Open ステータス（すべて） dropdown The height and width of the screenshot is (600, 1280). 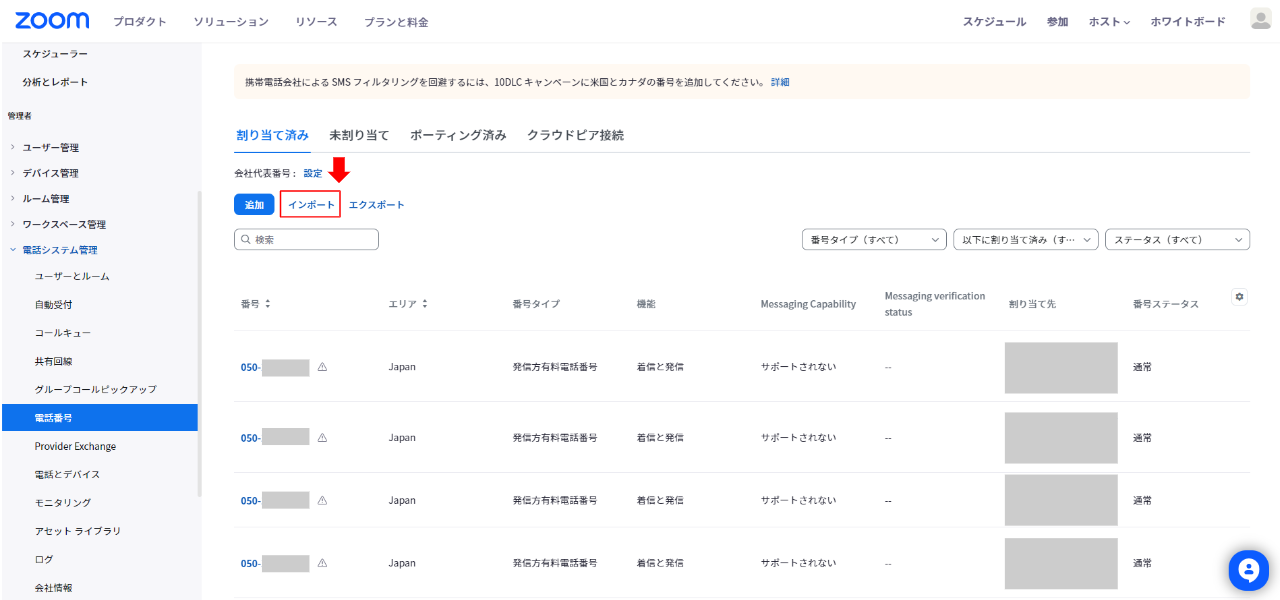[1177, 240]
